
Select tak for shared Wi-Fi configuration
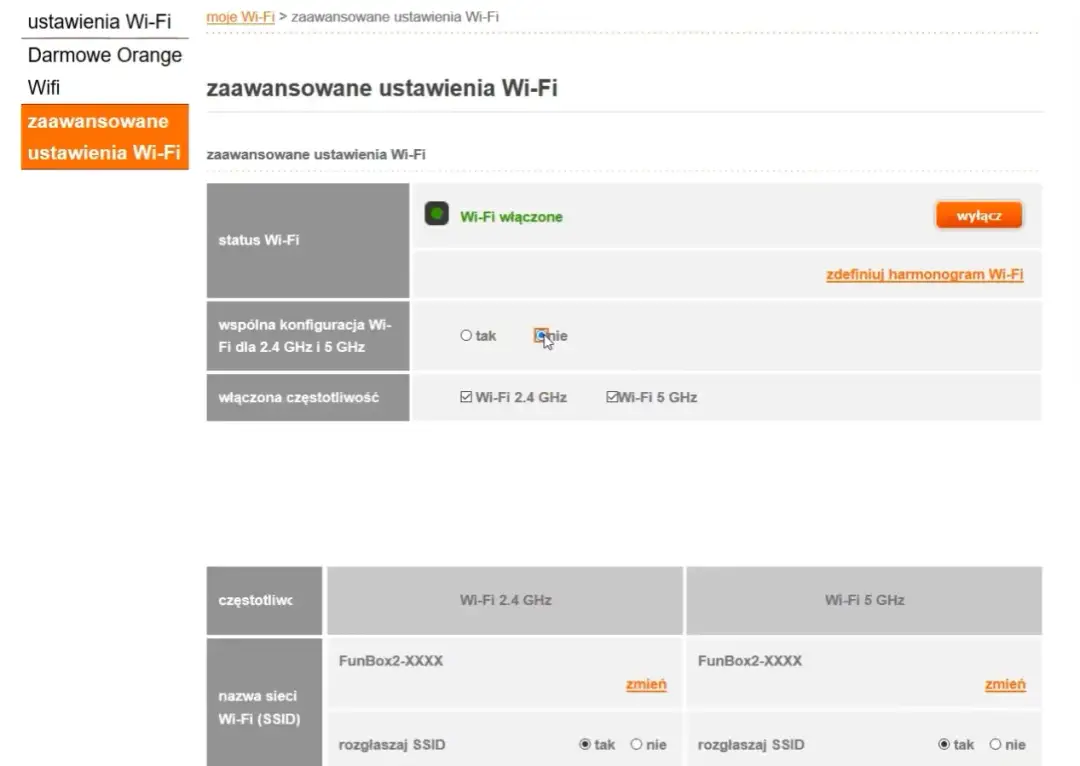pos(465,335)
